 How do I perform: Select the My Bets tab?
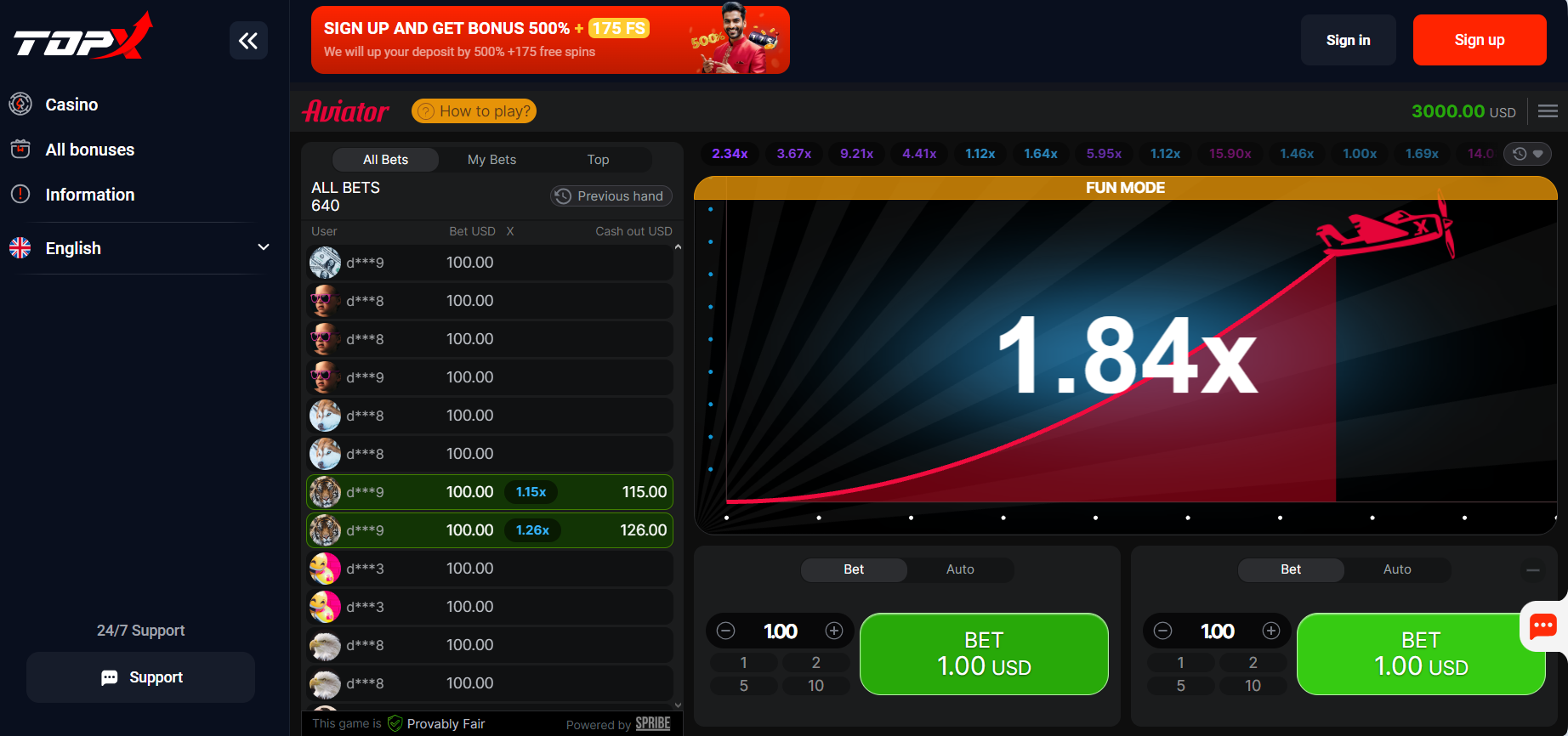491,160
